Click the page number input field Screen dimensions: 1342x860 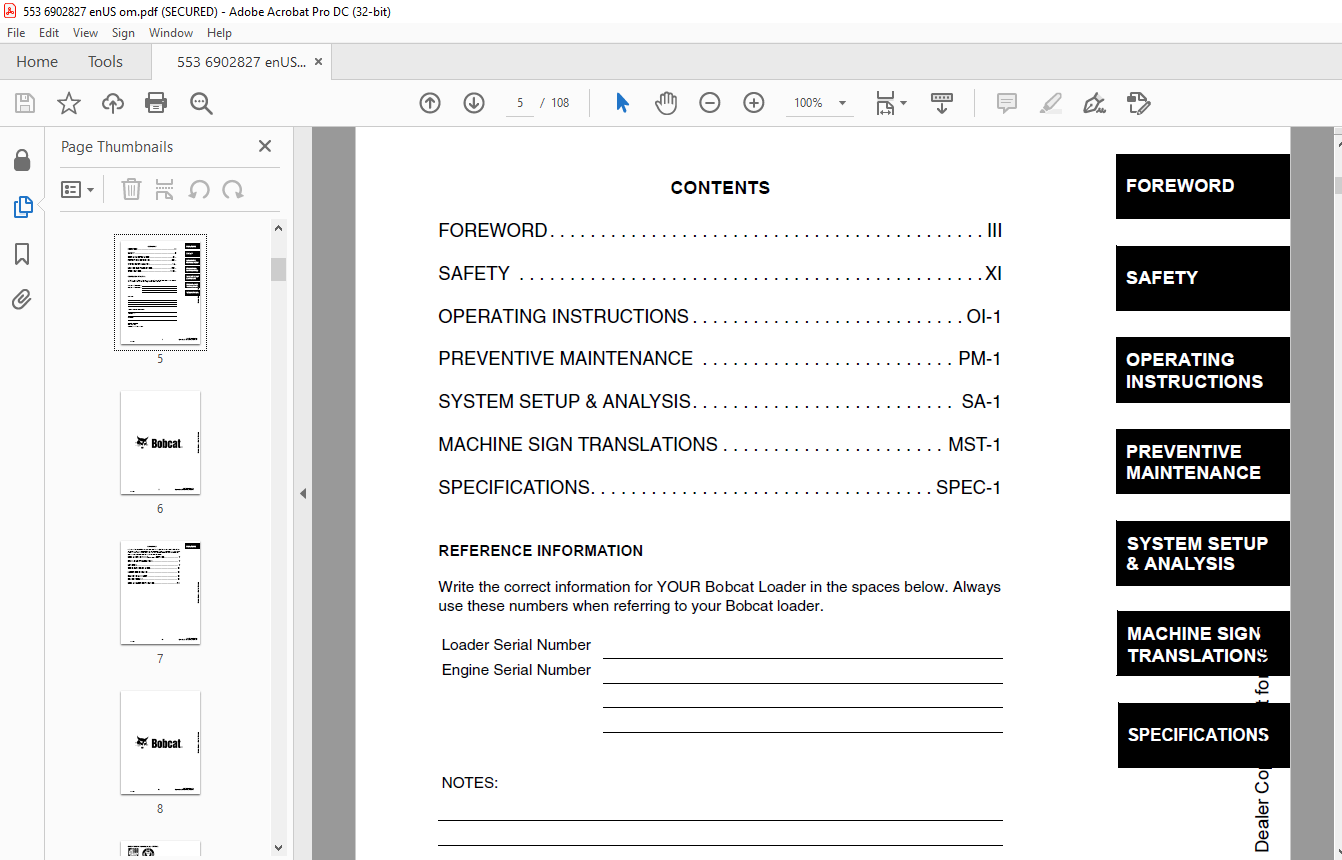click(520, 103)
